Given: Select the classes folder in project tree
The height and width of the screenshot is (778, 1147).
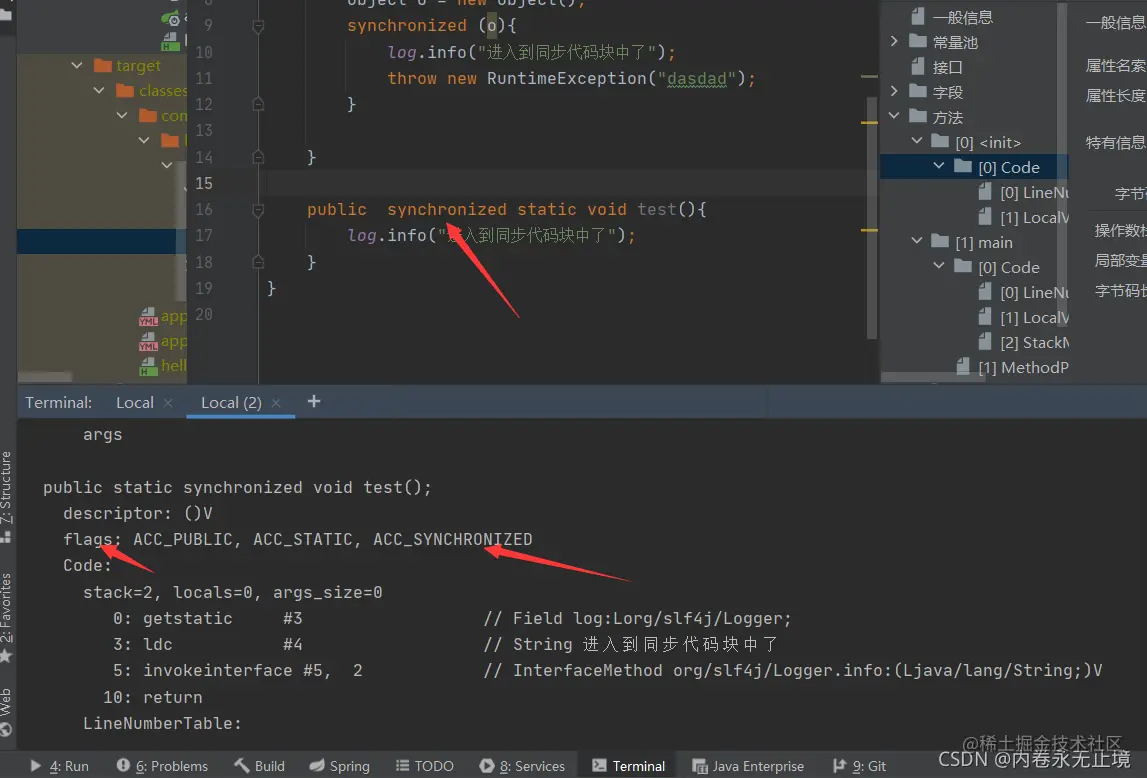Looking at the screenshot, I should pyautogui.click(x=151, y=91).
